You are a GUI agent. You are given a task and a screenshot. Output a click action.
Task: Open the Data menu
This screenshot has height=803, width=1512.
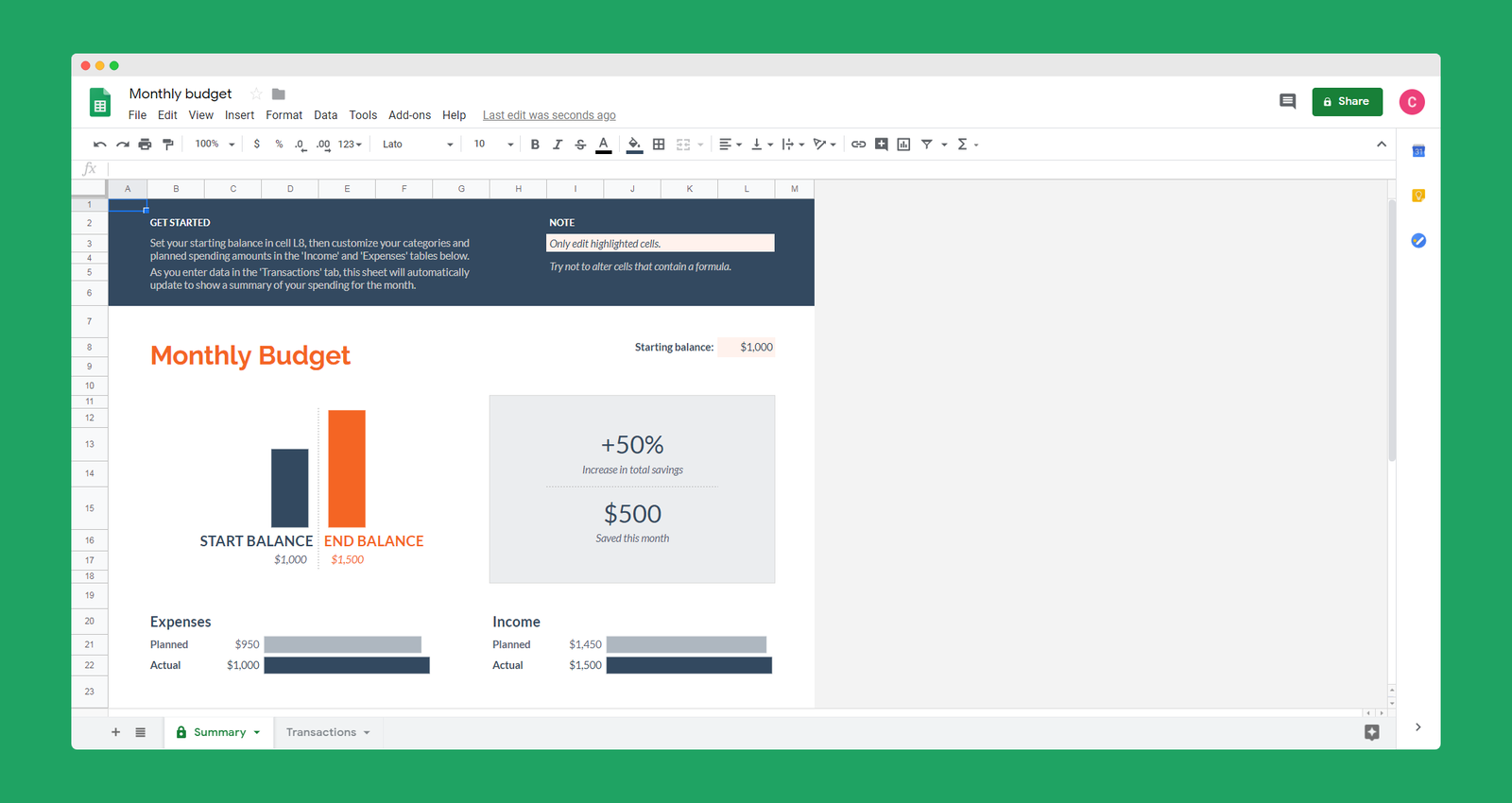326,115
